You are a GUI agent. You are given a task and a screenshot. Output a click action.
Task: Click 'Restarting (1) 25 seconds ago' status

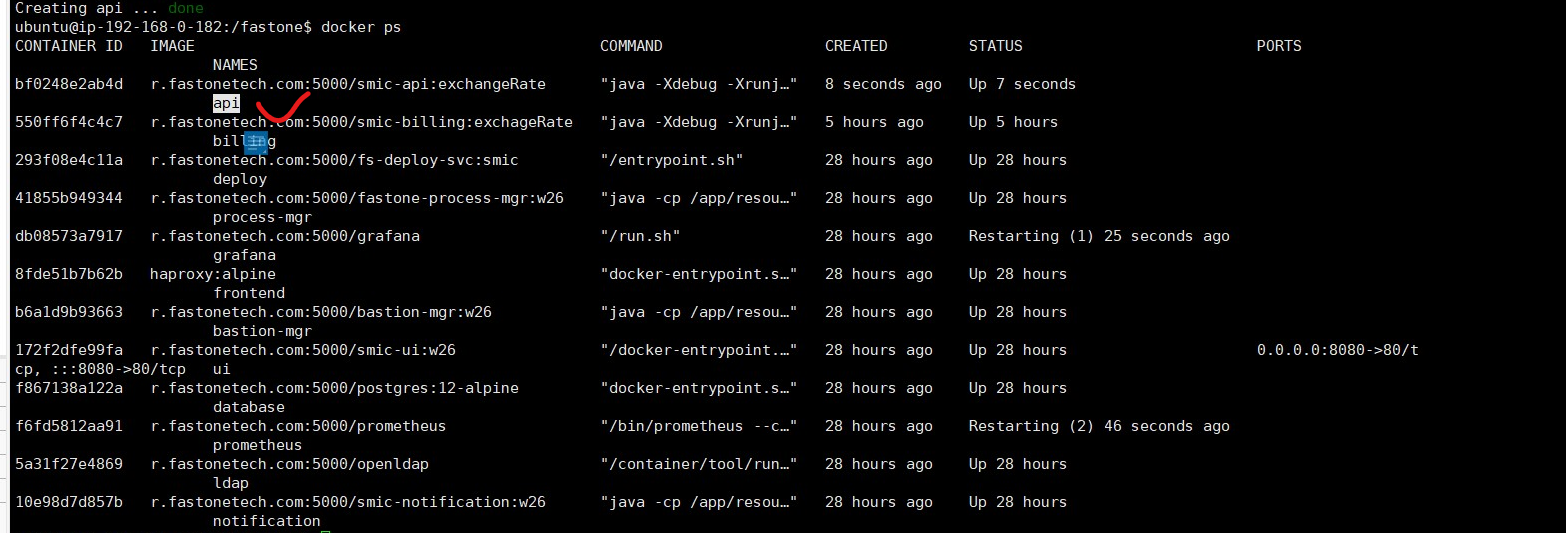1099,236
